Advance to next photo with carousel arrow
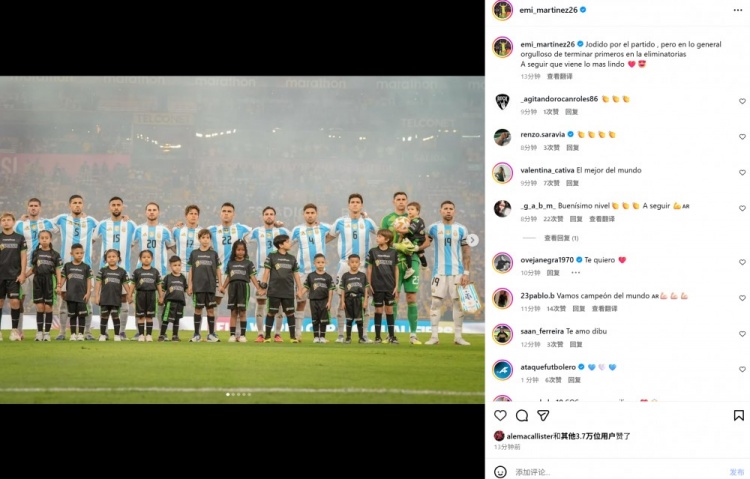Screen dimensions: 750x479 [473, 240]
